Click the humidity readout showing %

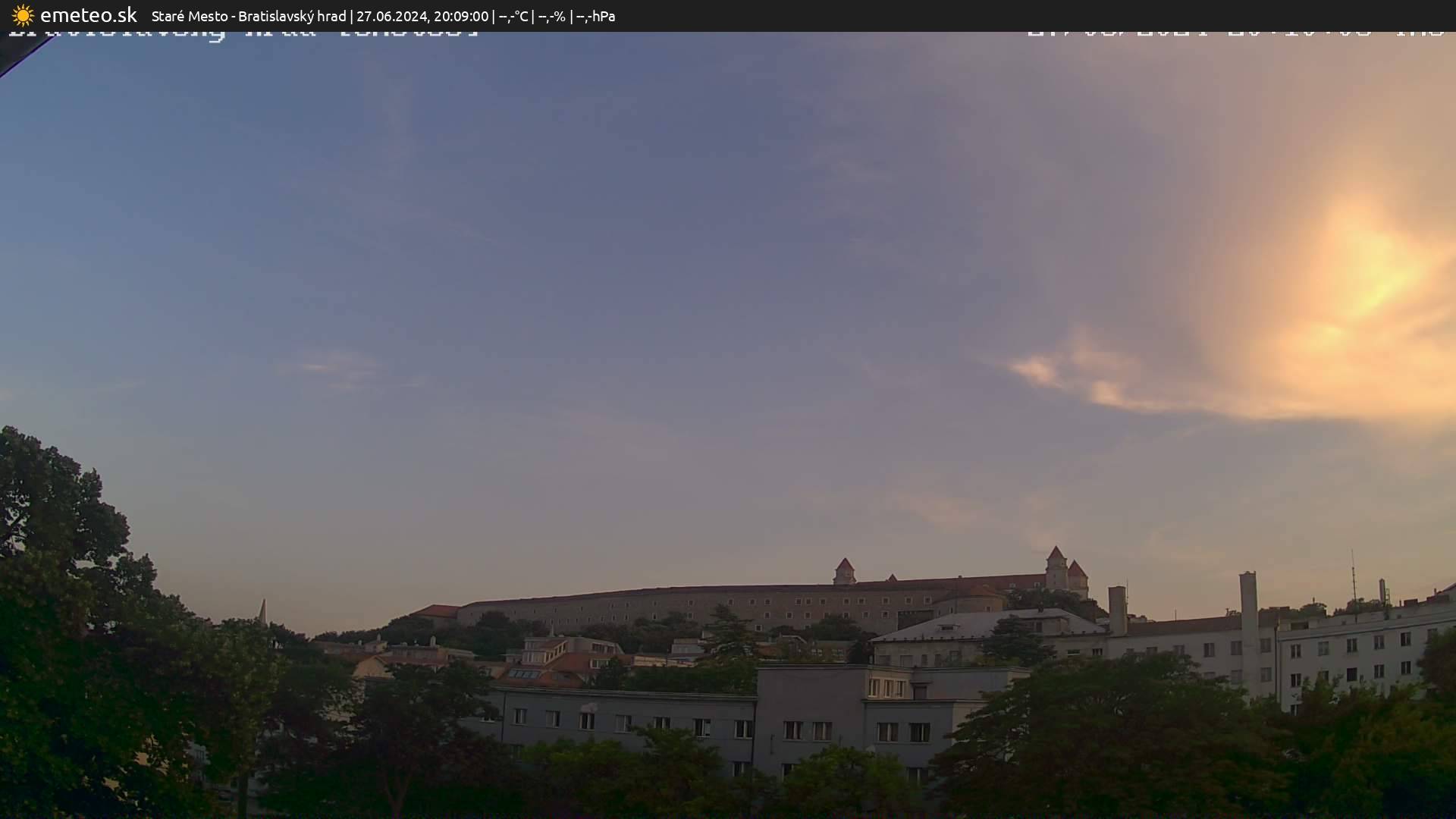point(551,16)
